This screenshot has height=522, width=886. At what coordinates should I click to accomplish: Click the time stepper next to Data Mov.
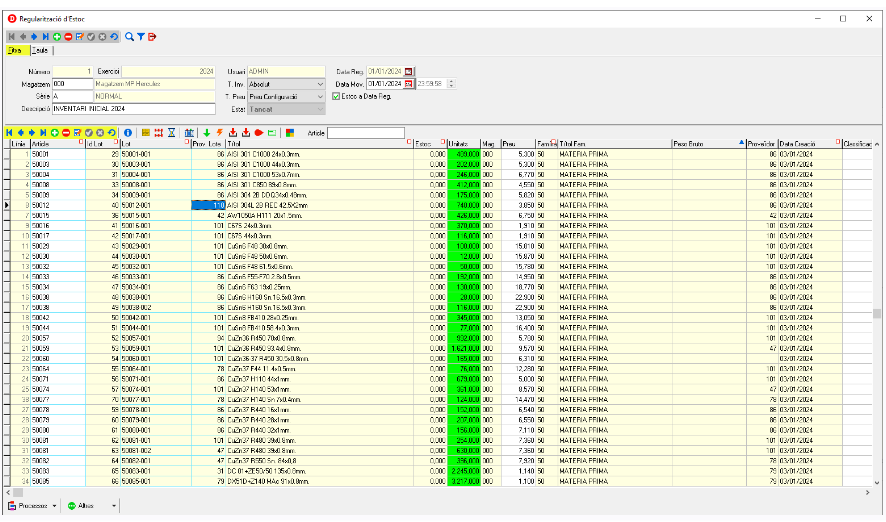[451, 84]
